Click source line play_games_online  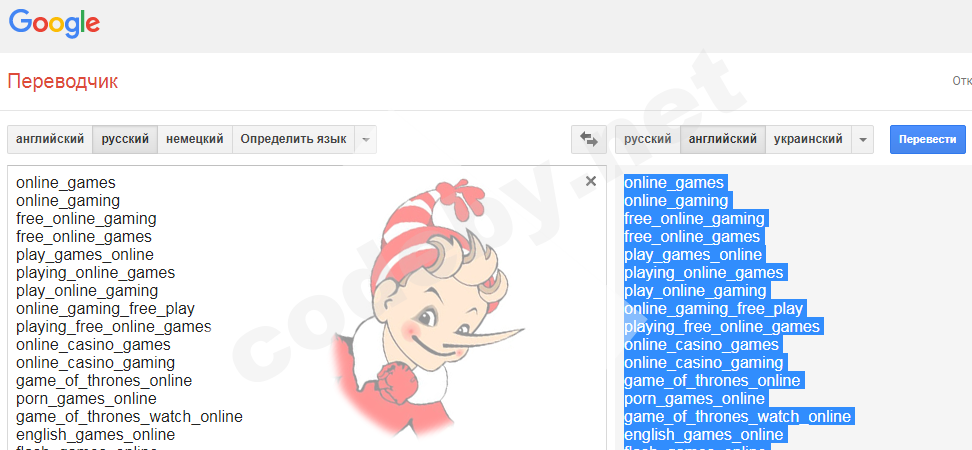tap(85, 255)
